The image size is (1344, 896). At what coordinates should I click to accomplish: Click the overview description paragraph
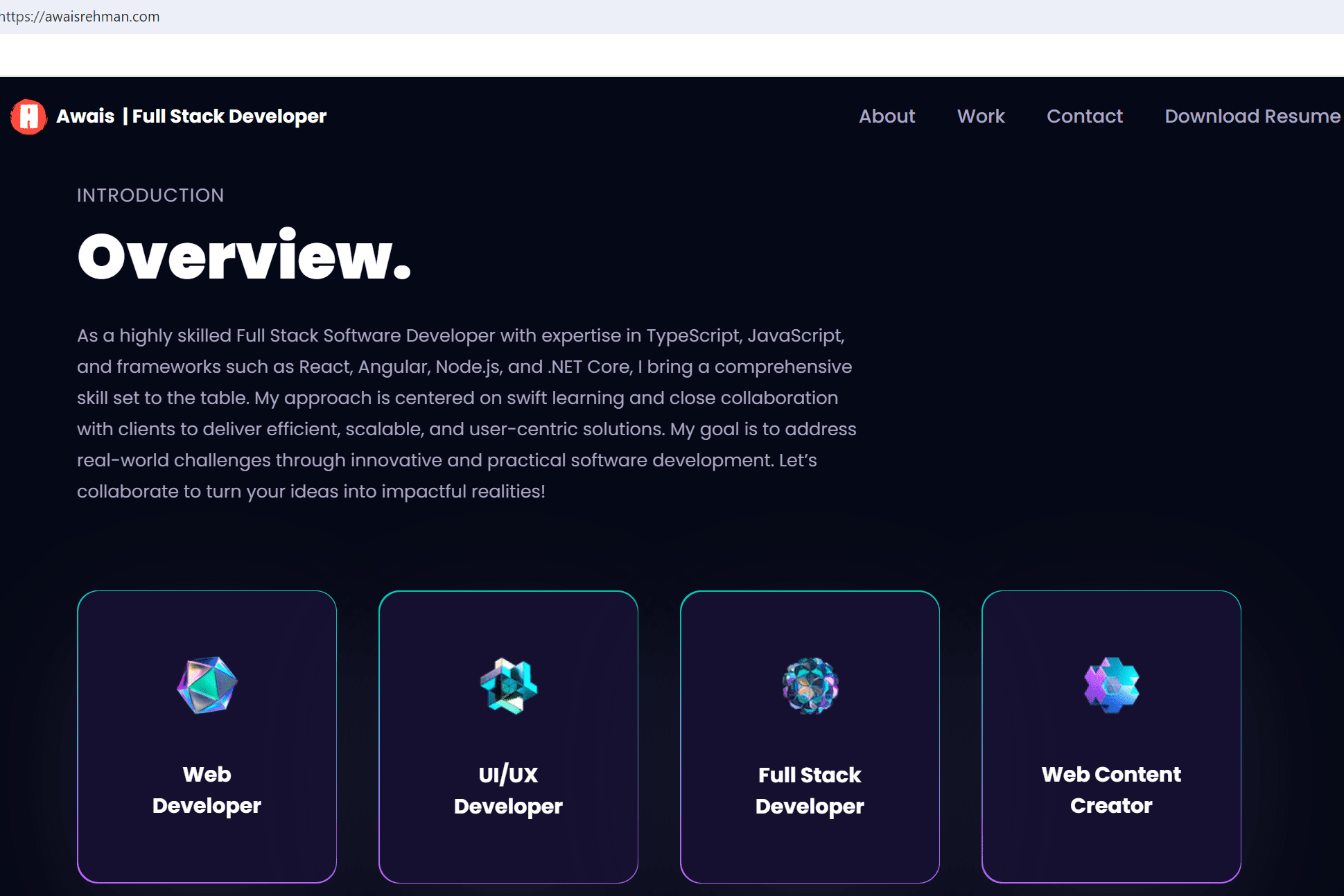click(466, 414)
